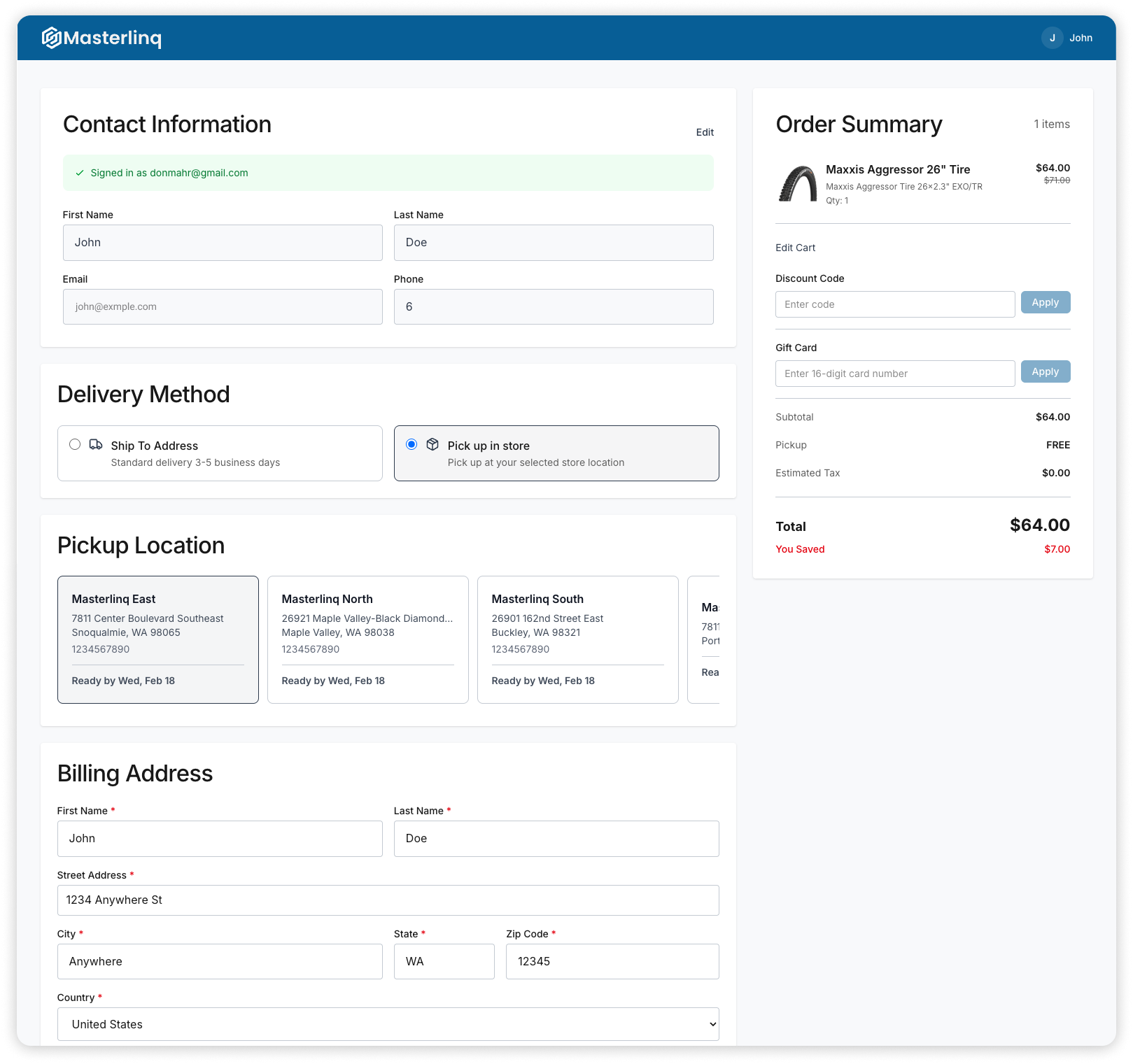The image size is (1133, 1064).
Task: Select the Masterlinq South store card
Action: [x=577, y=639]
